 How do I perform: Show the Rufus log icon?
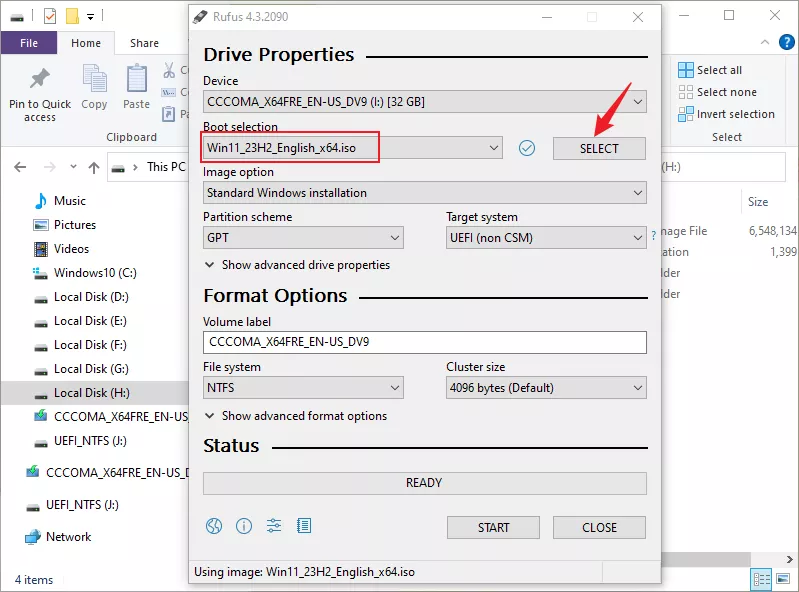click(x=304, y=525)
